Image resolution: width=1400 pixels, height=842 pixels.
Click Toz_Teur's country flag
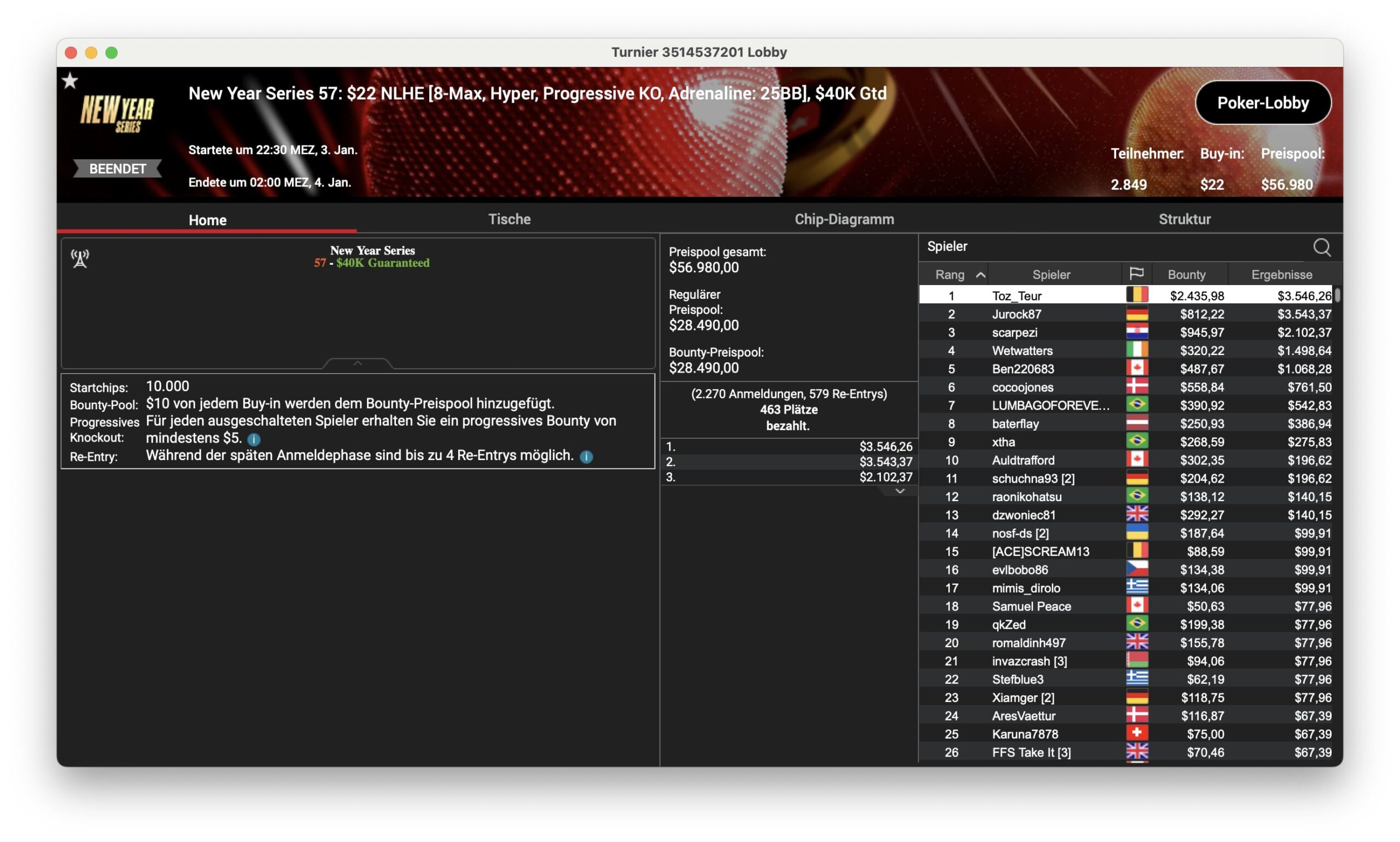point(1136,295)
